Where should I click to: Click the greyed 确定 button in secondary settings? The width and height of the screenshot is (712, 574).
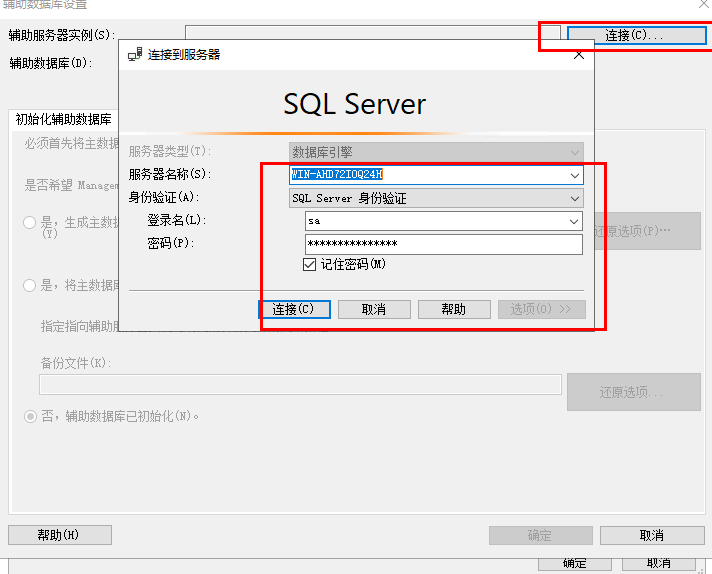click(x=540, y=535)
